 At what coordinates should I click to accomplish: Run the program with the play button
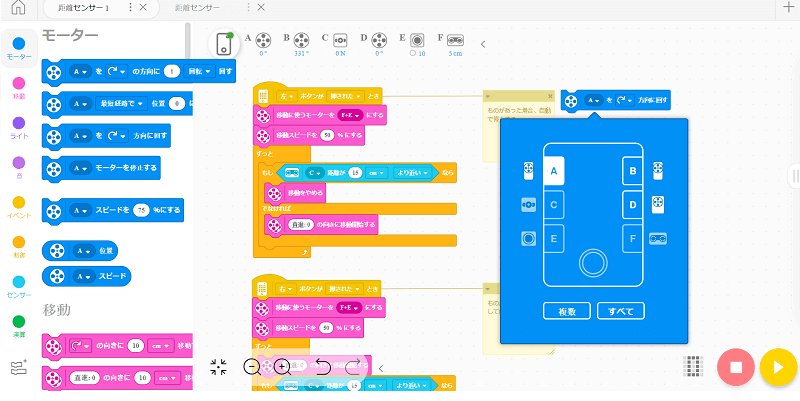tap(778, 367)
